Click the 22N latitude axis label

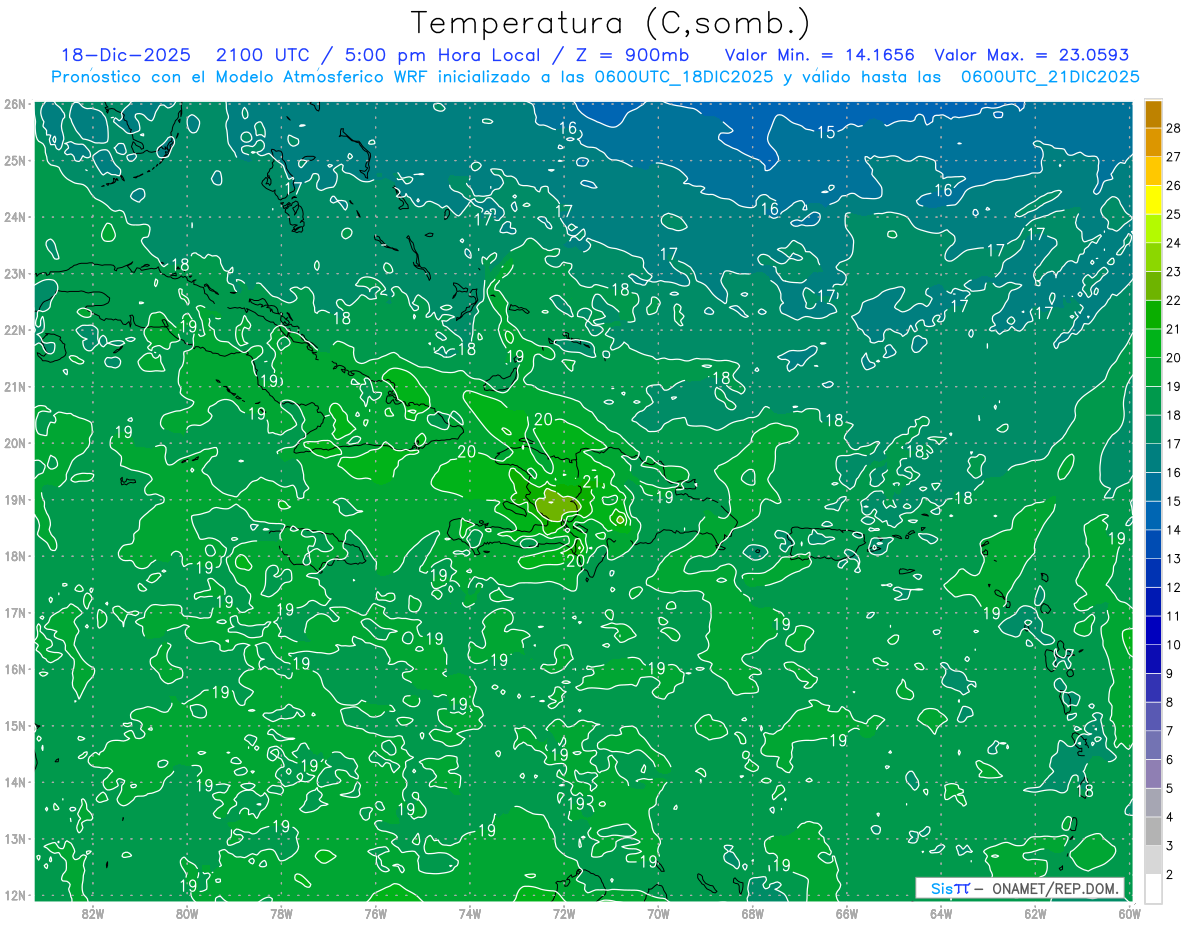14,330
